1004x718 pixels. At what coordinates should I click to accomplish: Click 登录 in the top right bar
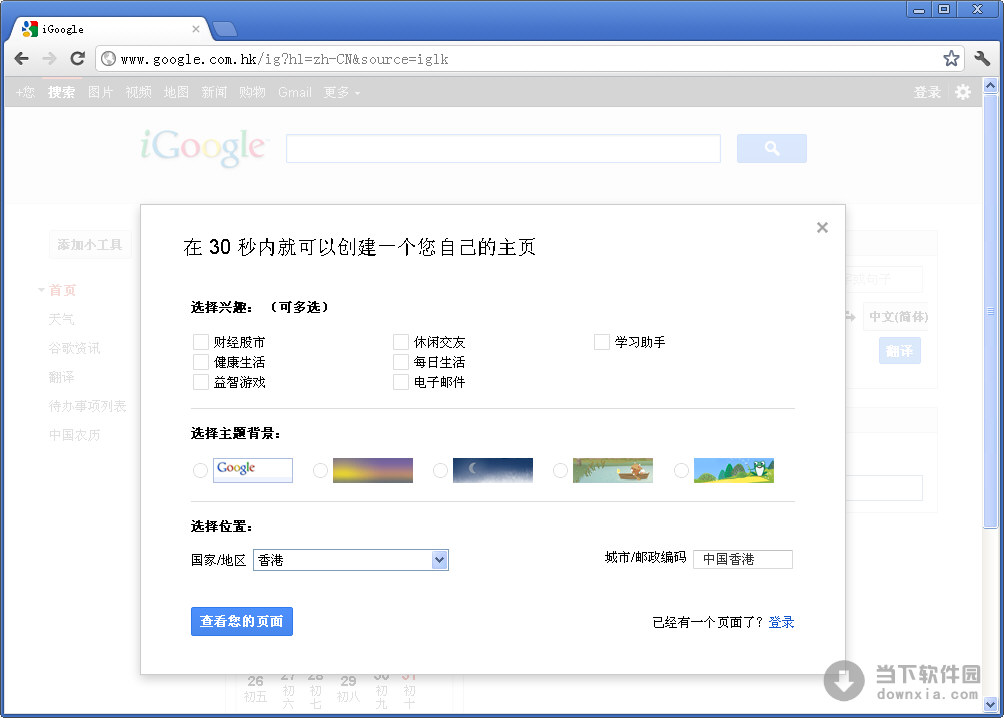927,92
